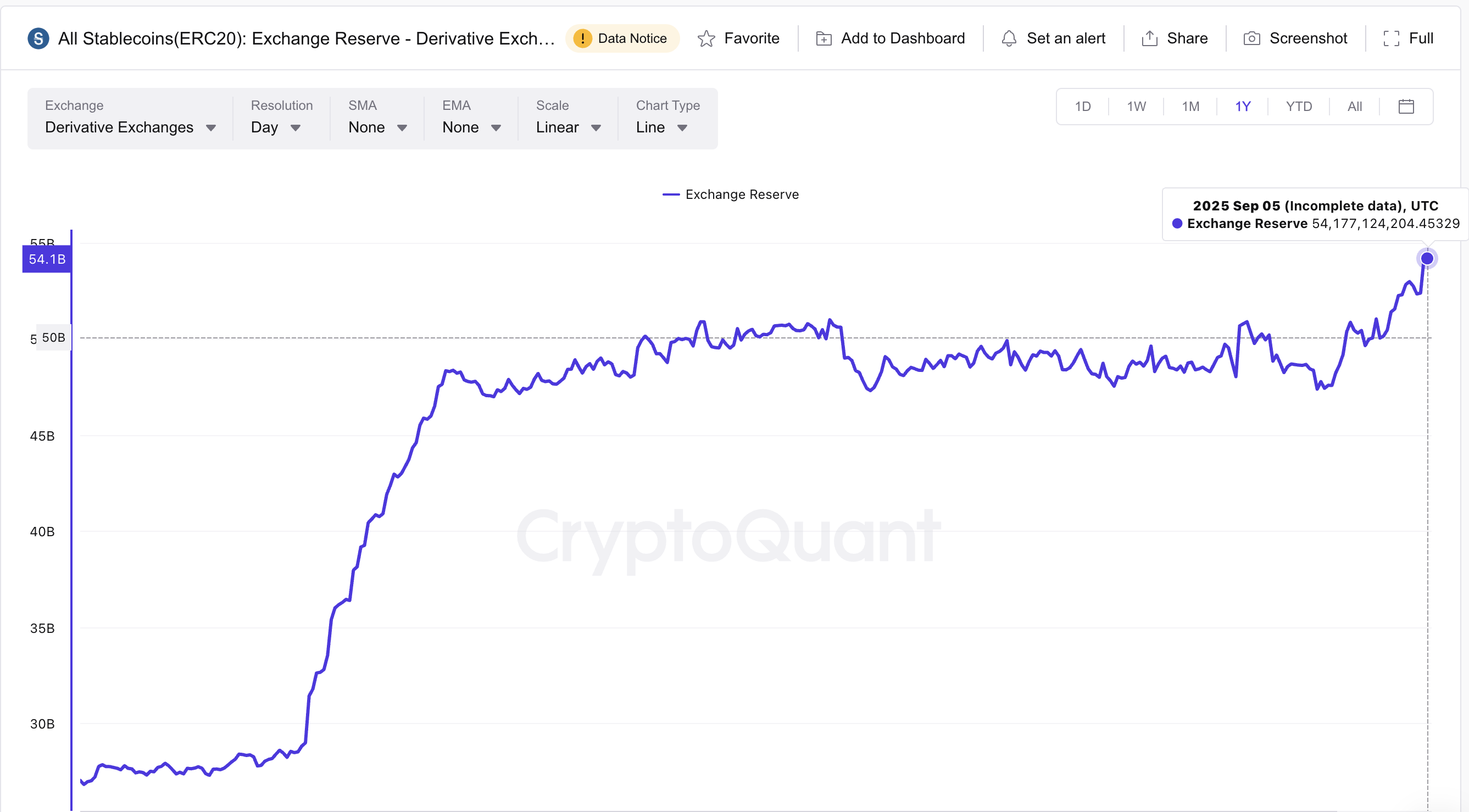This screenshot has width=1469, height=812.
Task: Select the All time range tab
Action: tap(1355, 106)
